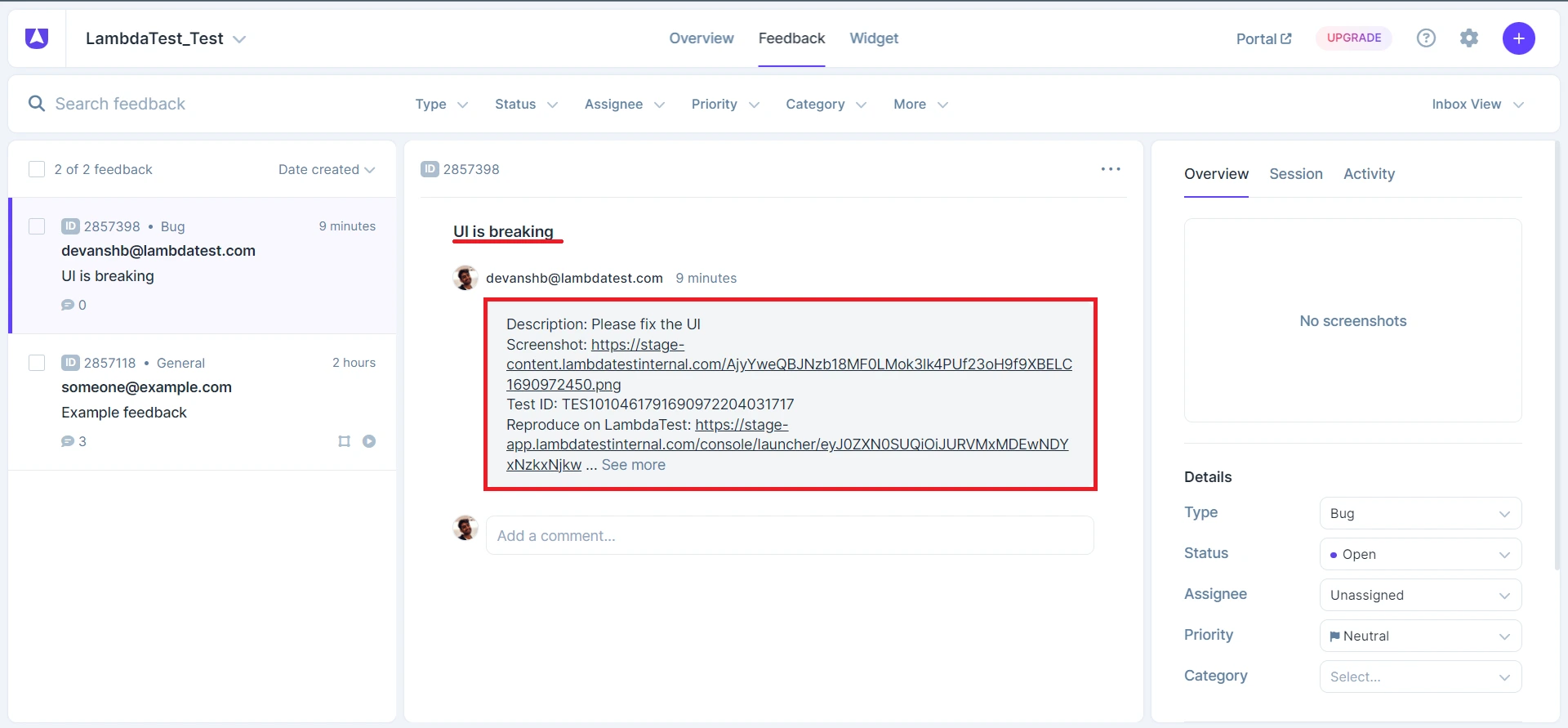Toggle the select all feedback checkbox
Image resolution: width=1568 pixels, height=728 pixels.
(x=37, y=169)
